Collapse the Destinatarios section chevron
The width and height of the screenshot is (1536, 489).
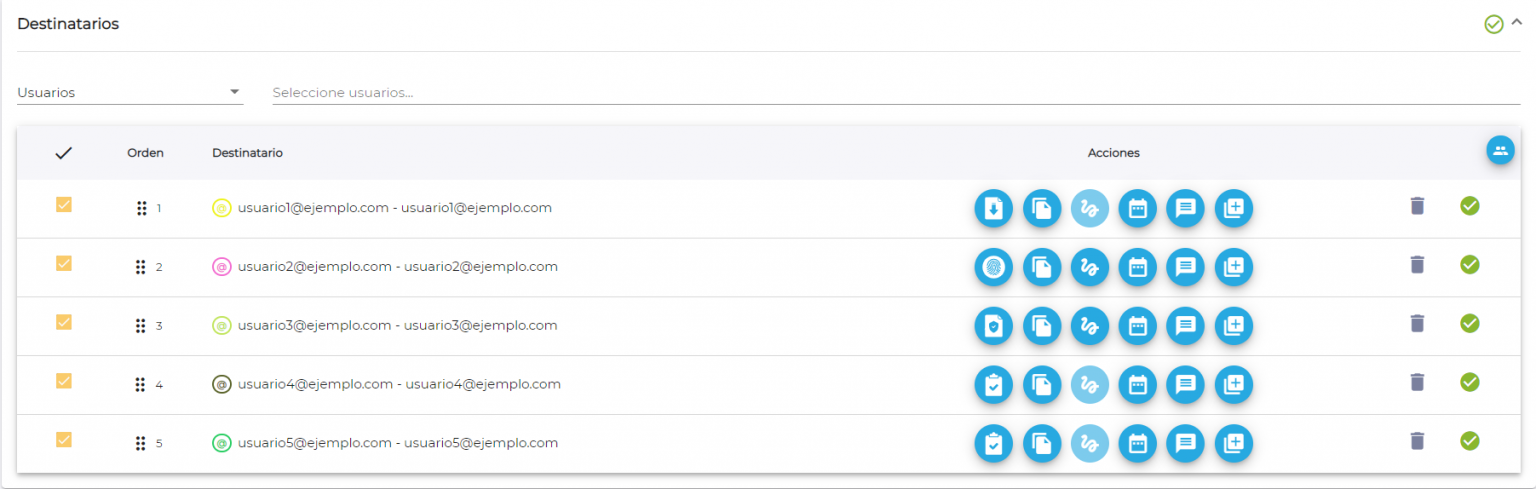(x=1516, y=22)
